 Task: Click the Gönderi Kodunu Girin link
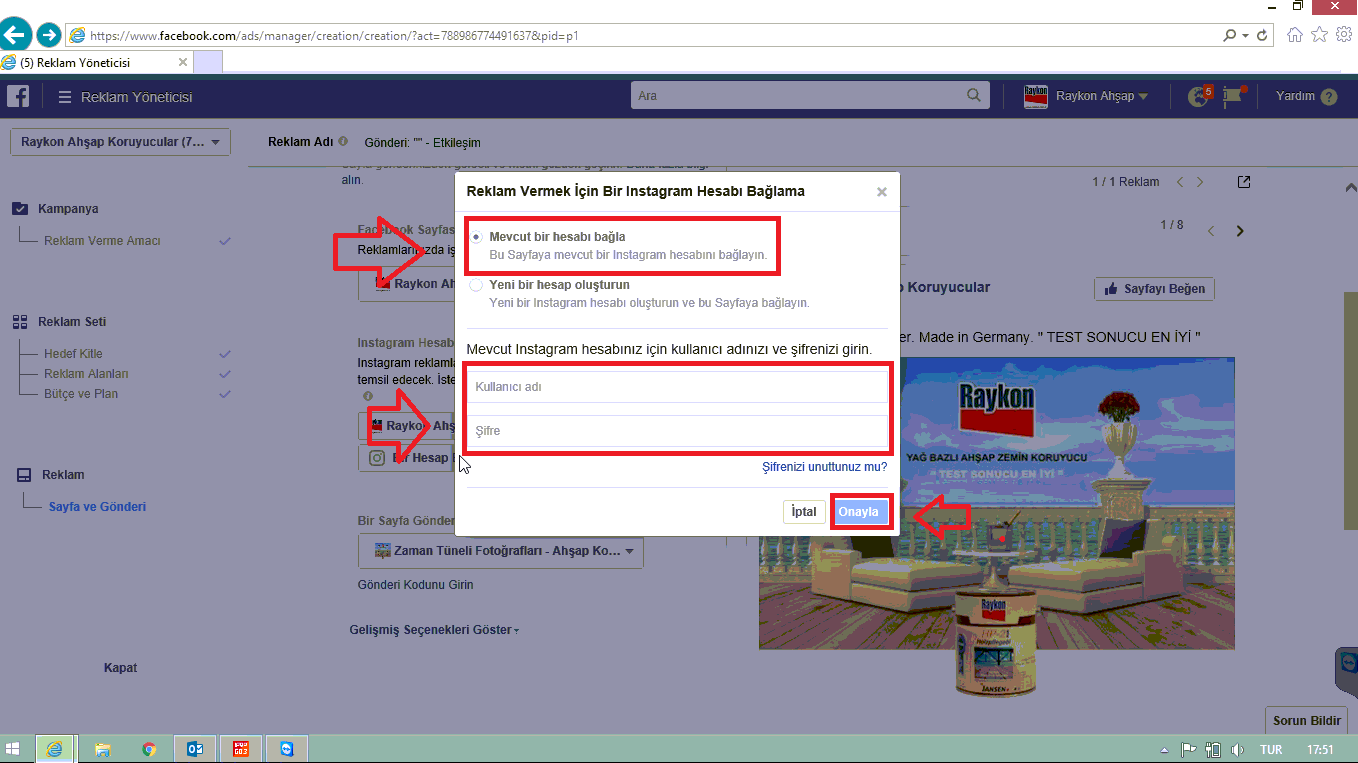(x=416, y=585)
